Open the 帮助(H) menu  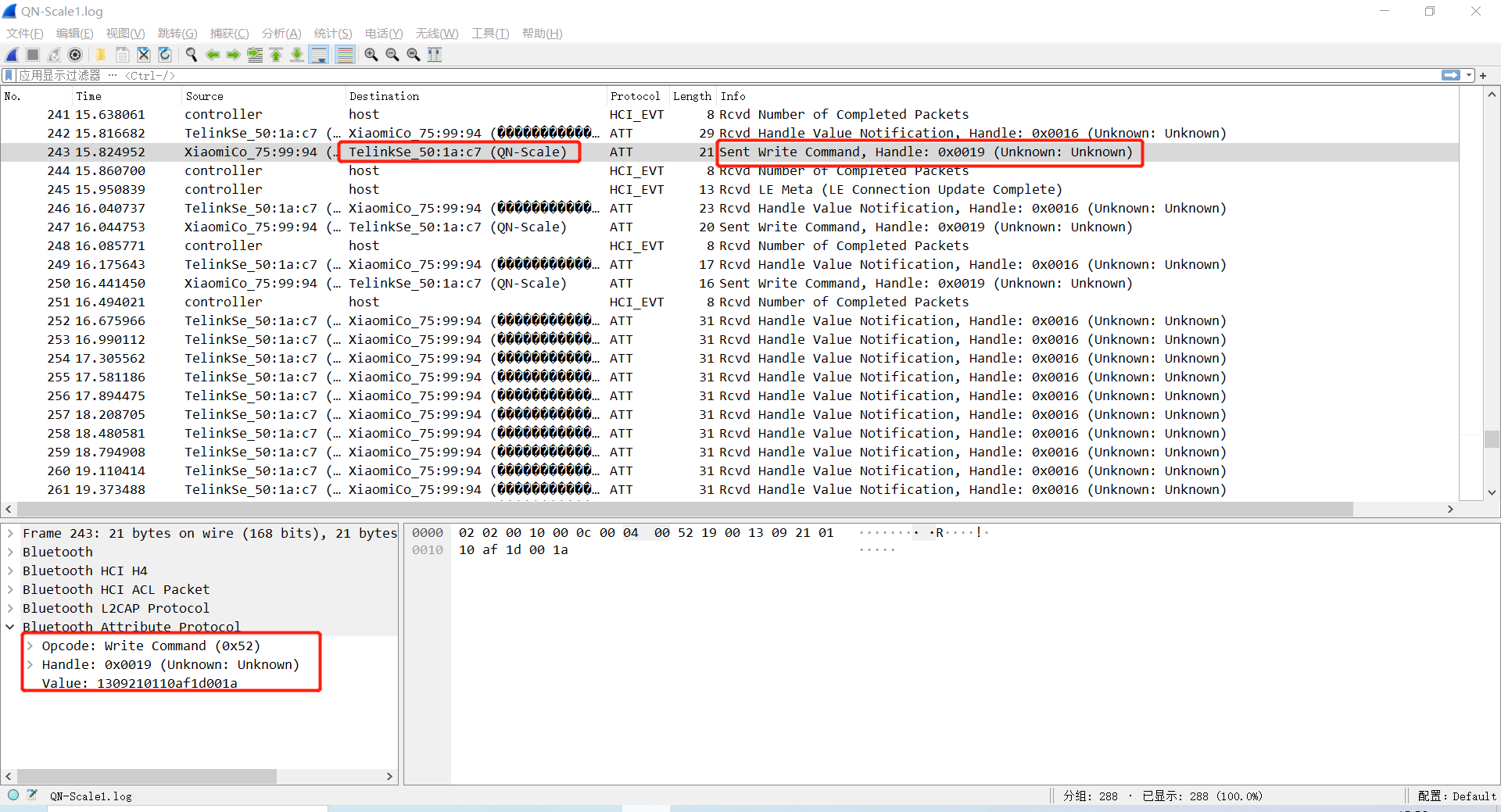click(543, 33)
